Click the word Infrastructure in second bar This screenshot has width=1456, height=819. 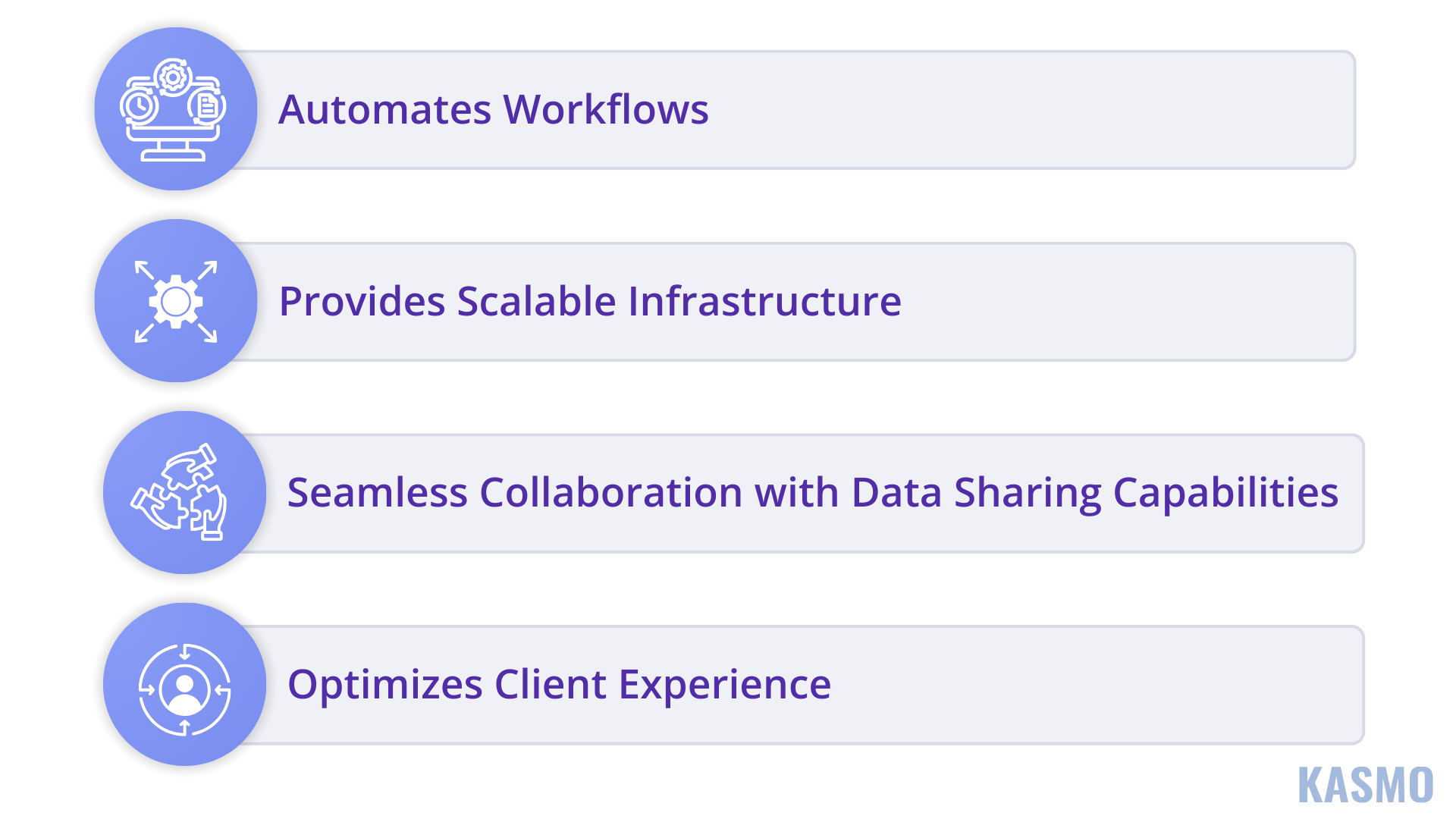(x=764, y=302)
